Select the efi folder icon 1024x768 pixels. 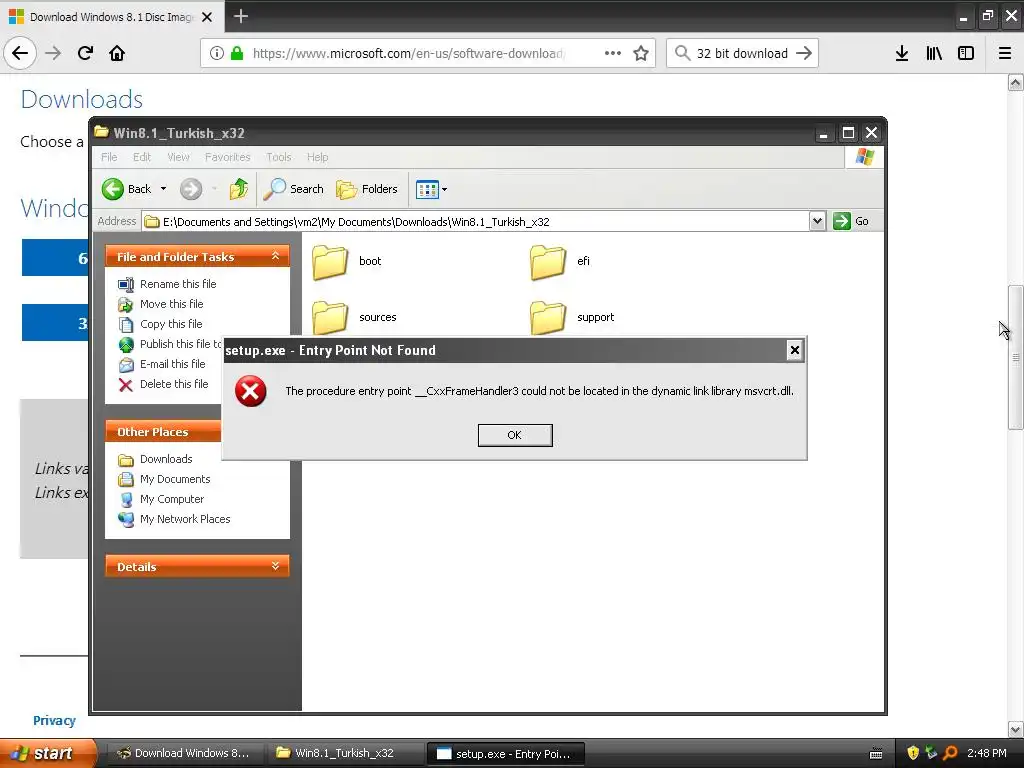tap(547, 262)
